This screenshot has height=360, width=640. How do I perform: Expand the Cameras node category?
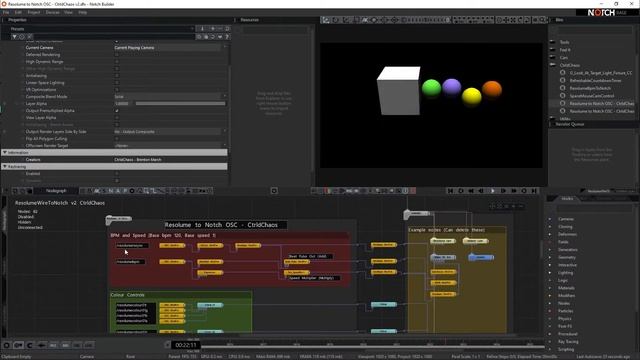pos(550,219)
